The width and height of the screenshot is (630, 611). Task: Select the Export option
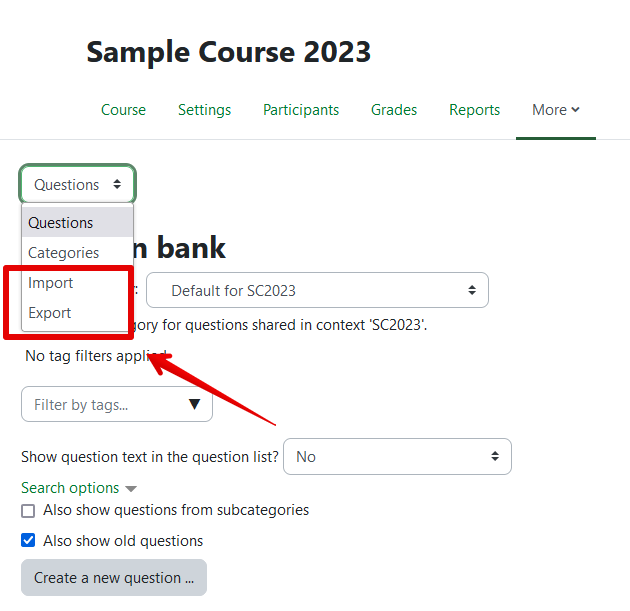[50, 313]
